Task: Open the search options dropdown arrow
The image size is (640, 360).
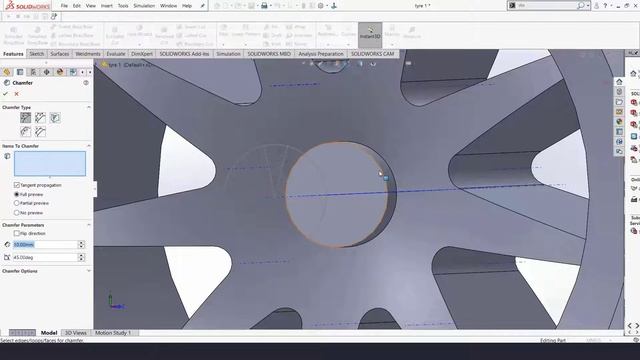Action: [x=588, y=6]
